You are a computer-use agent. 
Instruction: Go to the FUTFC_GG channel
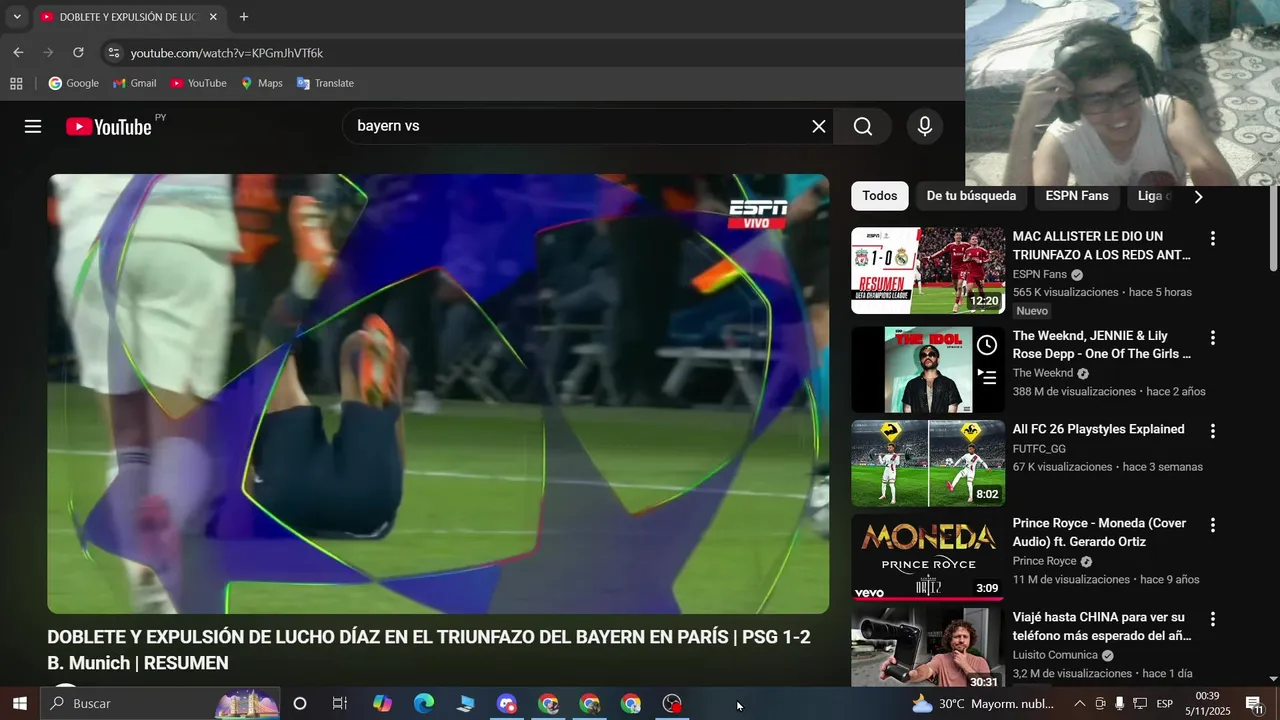click(x=1039, y=449)
